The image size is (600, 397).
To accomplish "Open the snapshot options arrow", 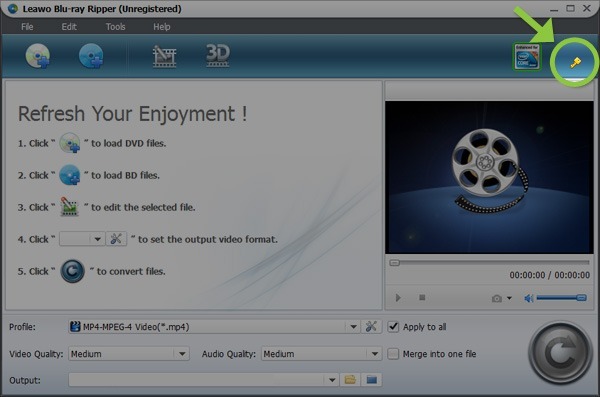I will click(x=509, y=298).
